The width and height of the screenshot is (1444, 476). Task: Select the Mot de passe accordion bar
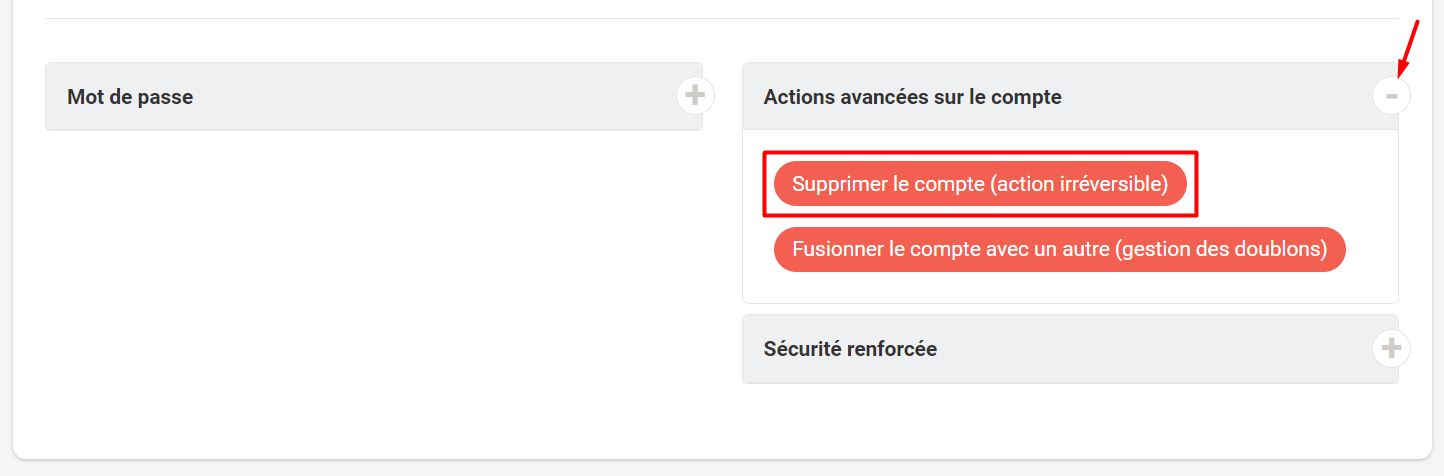(374, 97)
